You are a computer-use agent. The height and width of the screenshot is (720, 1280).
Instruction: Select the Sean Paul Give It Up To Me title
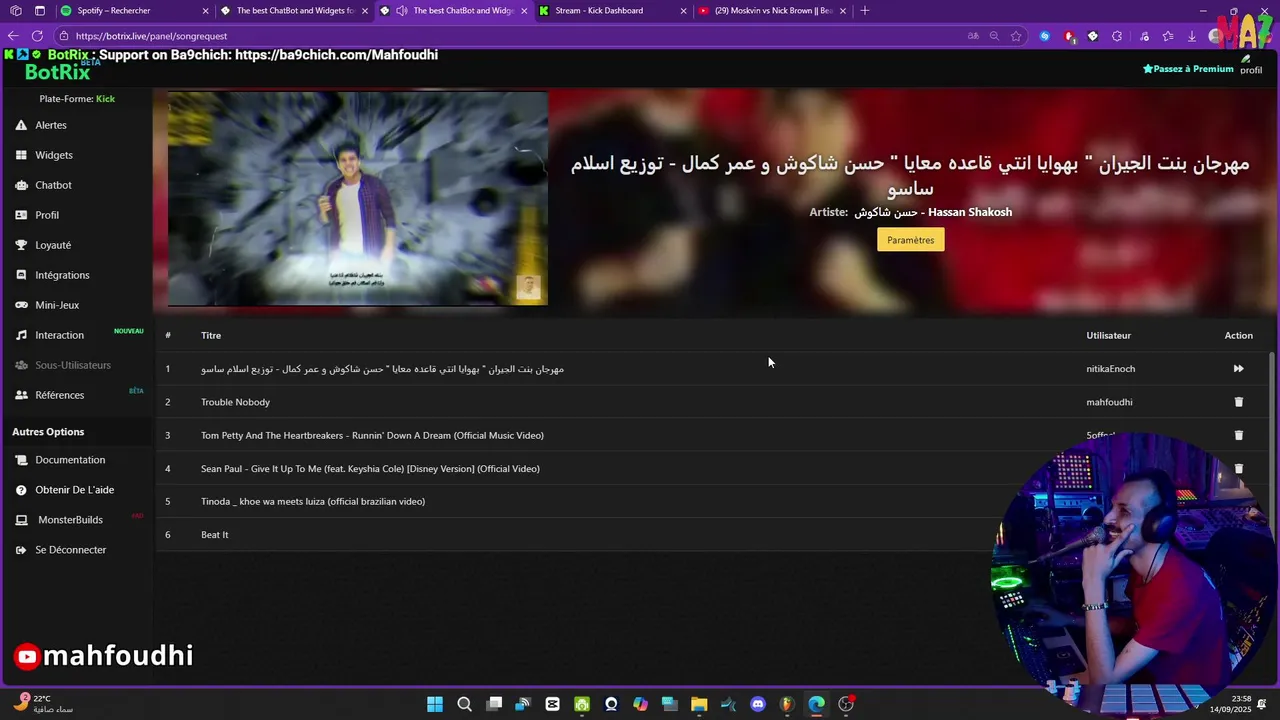click(x=370, y=468)
